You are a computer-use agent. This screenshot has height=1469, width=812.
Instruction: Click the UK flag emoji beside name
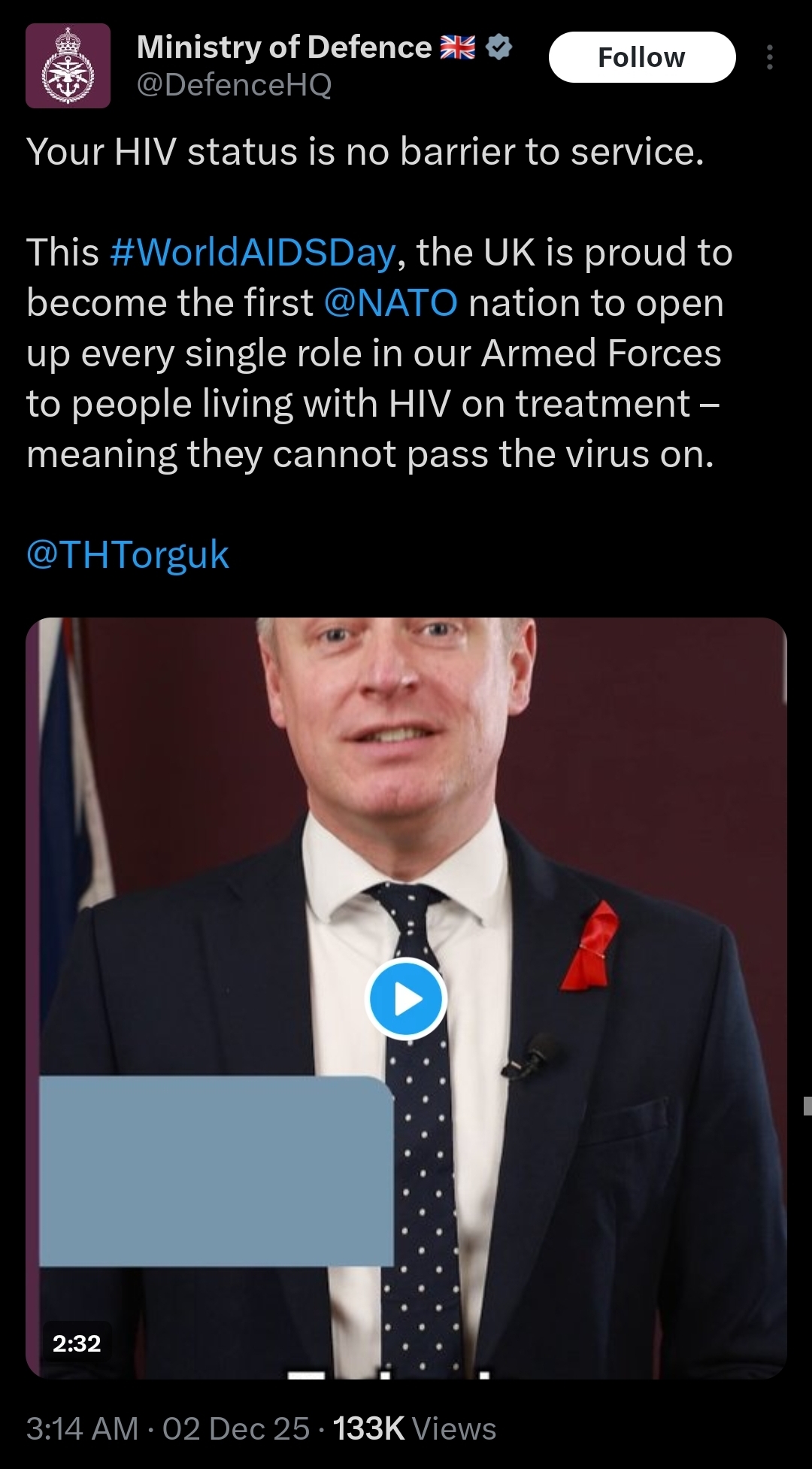click(458, 47)
